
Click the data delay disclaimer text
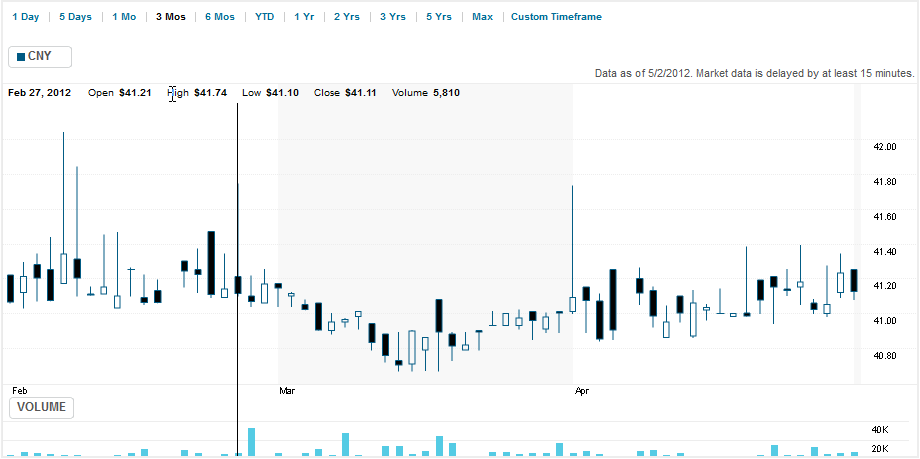pos(755,73)
